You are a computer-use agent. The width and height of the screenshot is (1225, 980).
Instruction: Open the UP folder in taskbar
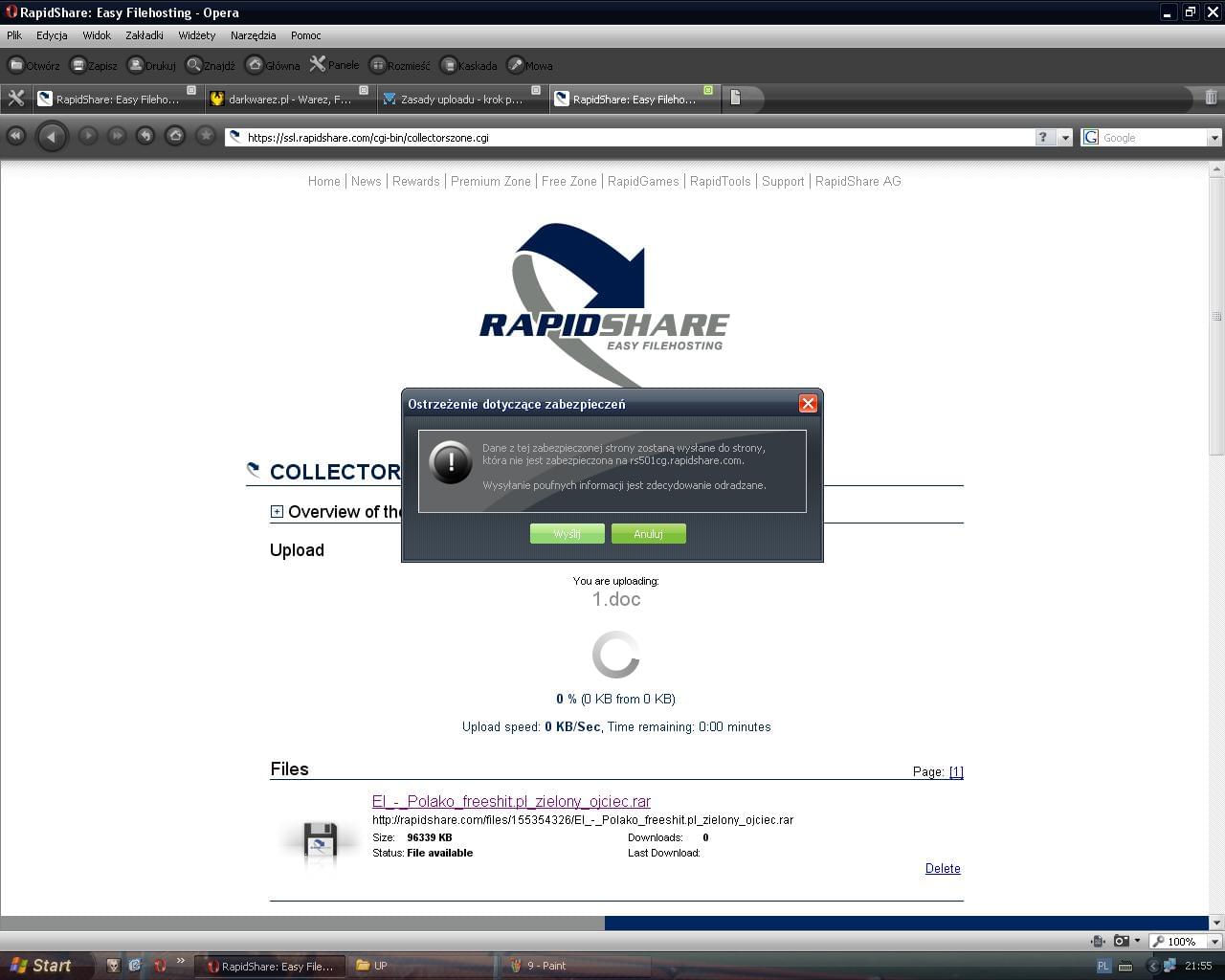[x=421, y=966]
